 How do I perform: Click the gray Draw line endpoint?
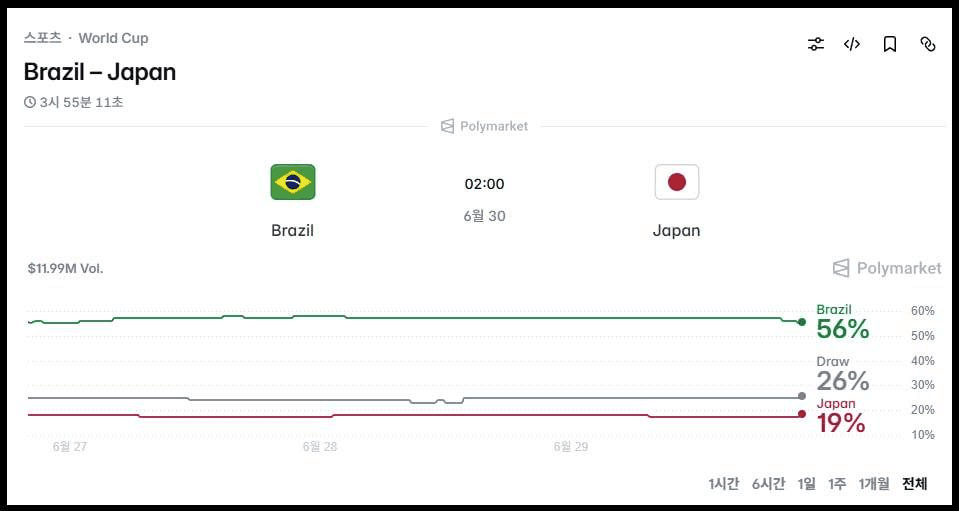click(802, 396)
